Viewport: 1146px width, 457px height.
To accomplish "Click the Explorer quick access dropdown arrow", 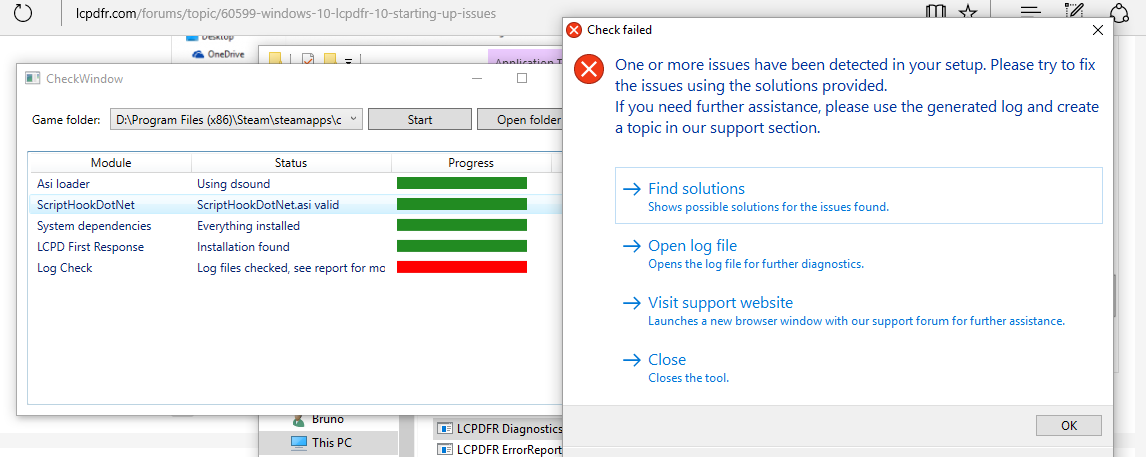I will point(349,61).
